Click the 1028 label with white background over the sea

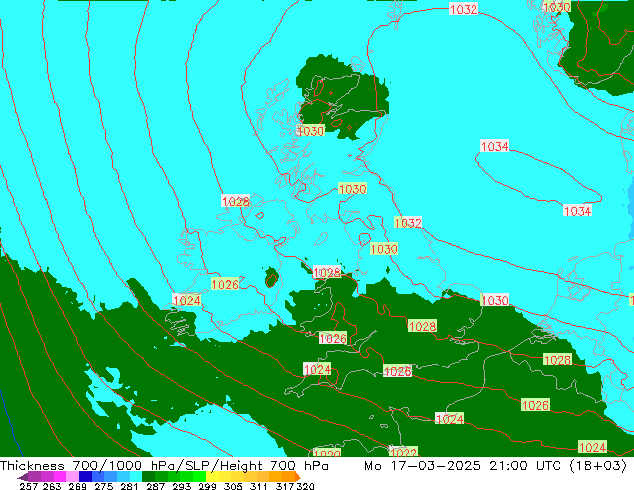(236, 201)
